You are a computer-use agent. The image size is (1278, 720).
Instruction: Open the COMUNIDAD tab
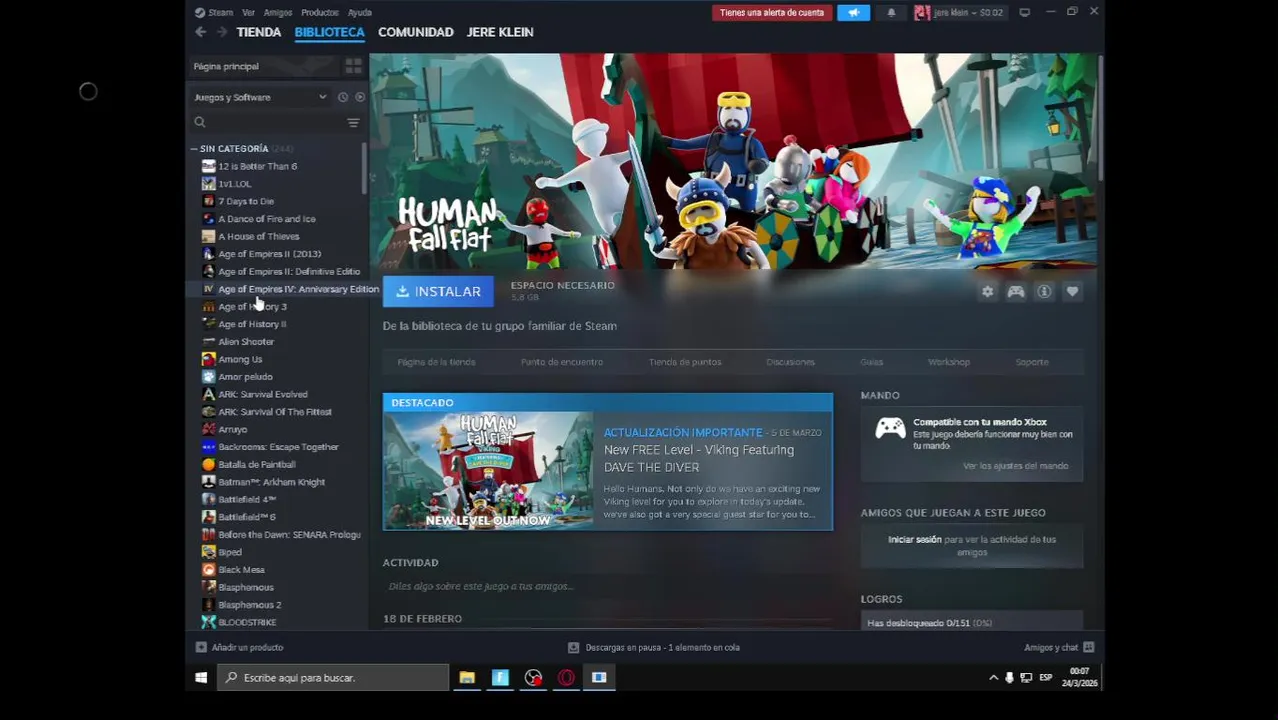click(x=416, y=32)
